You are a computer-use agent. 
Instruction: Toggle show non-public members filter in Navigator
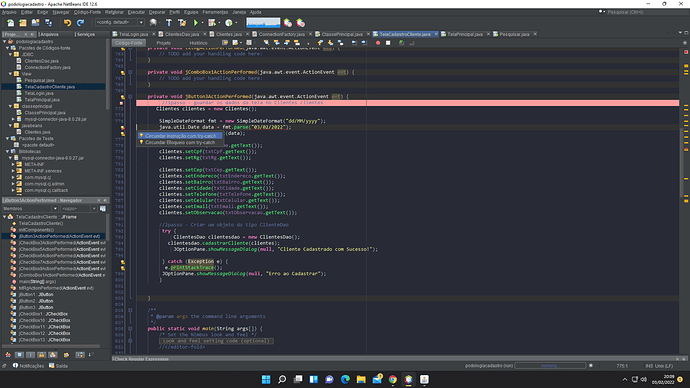(x=41, y=355)
